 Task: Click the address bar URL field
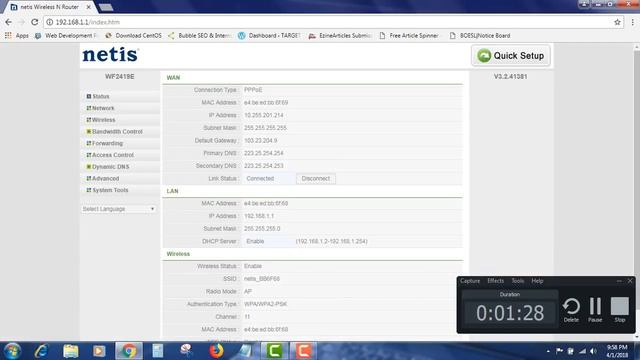coord(327,22)
